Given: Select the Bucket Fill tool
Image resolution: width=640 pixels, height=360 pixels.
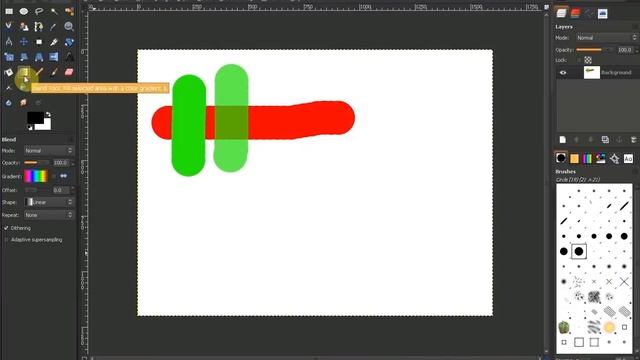Looking at the screenshot, I should click(x=9, y=72).
